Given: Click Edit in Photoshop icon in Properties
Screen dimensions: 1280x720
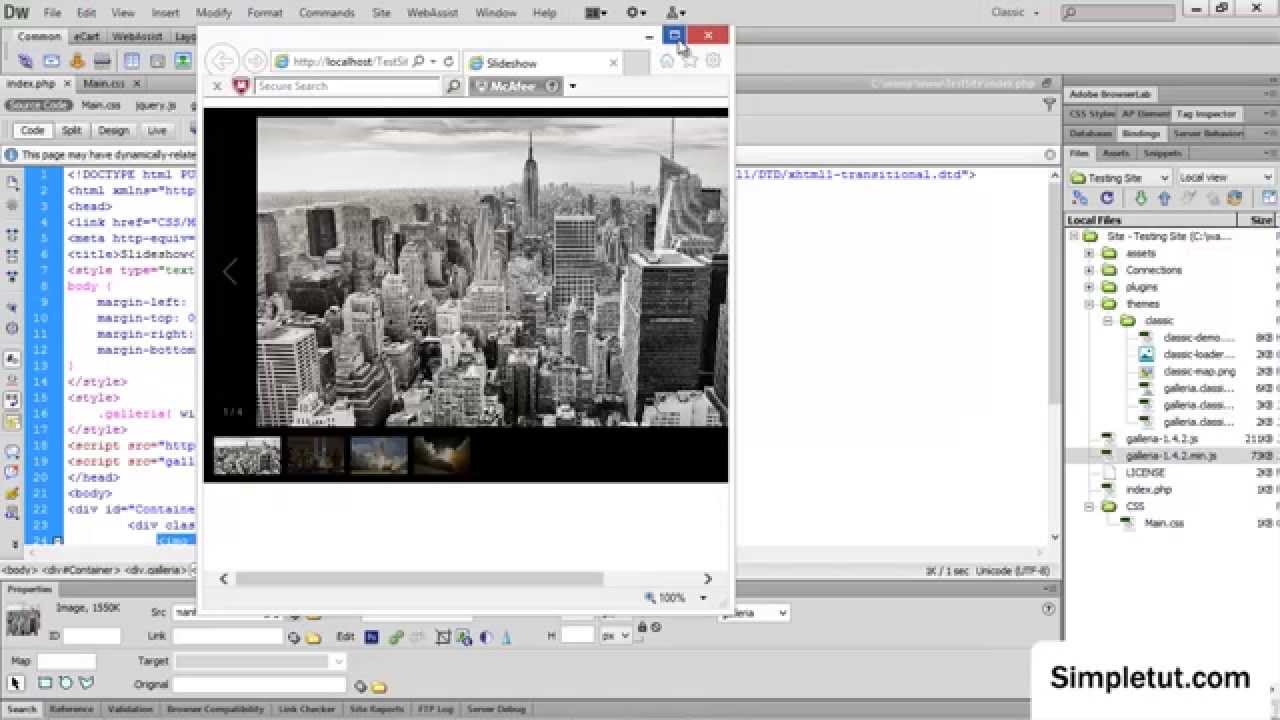Looking at the screenshot, I should 372,636.
